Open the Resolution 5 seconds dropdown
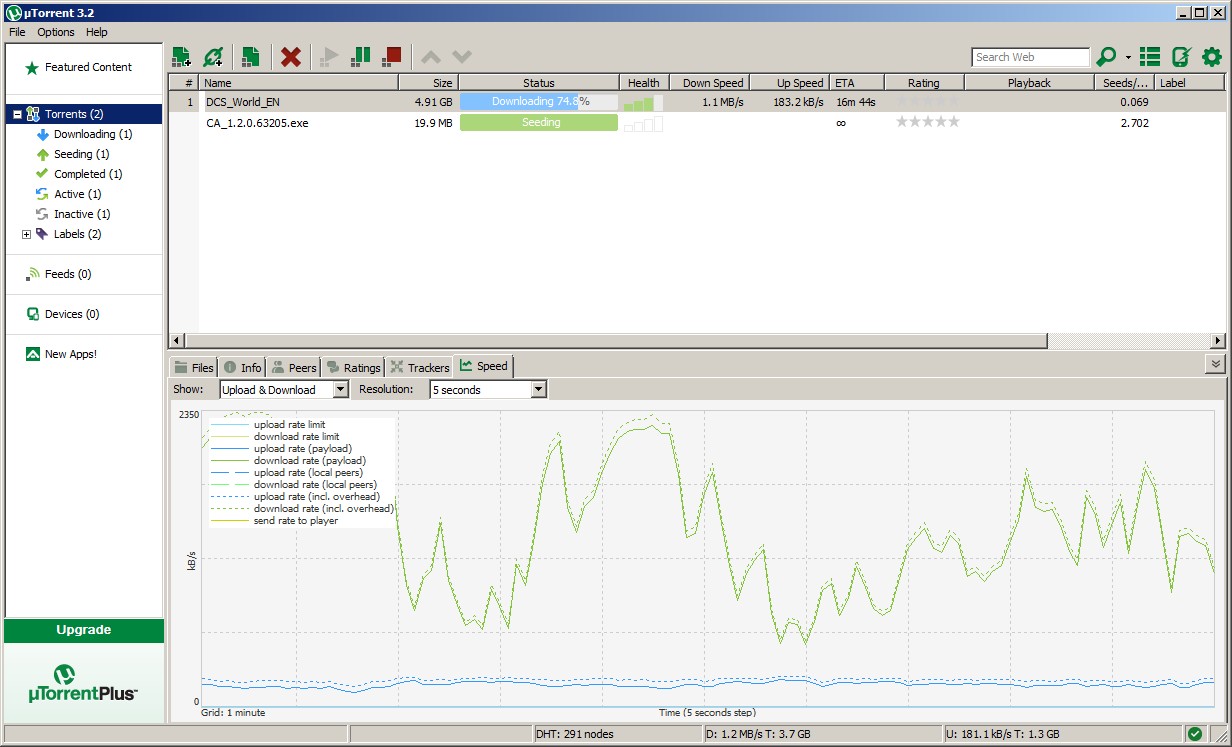This screenshot has width=1232, height=747. 488,390
